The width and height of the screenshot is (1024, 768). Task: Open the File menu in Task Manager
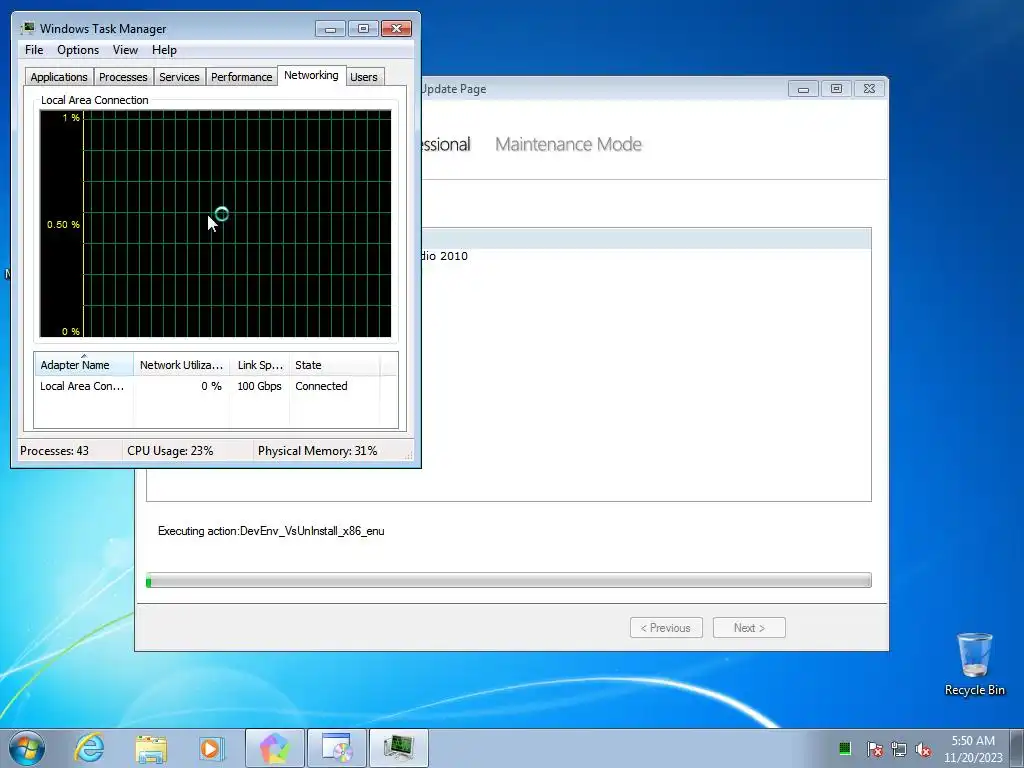coord(34,50)
